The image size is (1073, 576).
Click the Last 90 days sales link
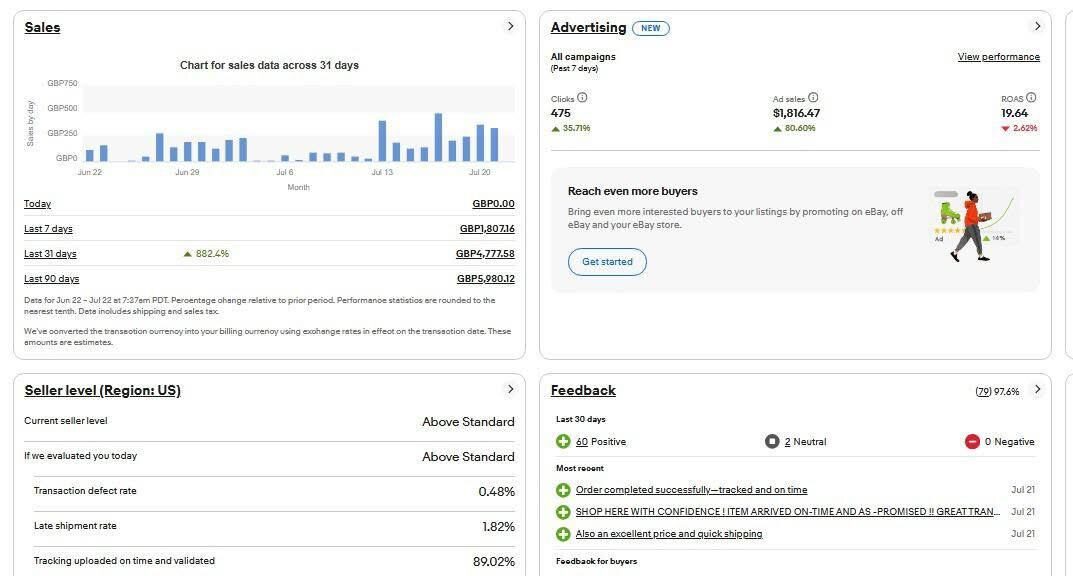point(51,279)
